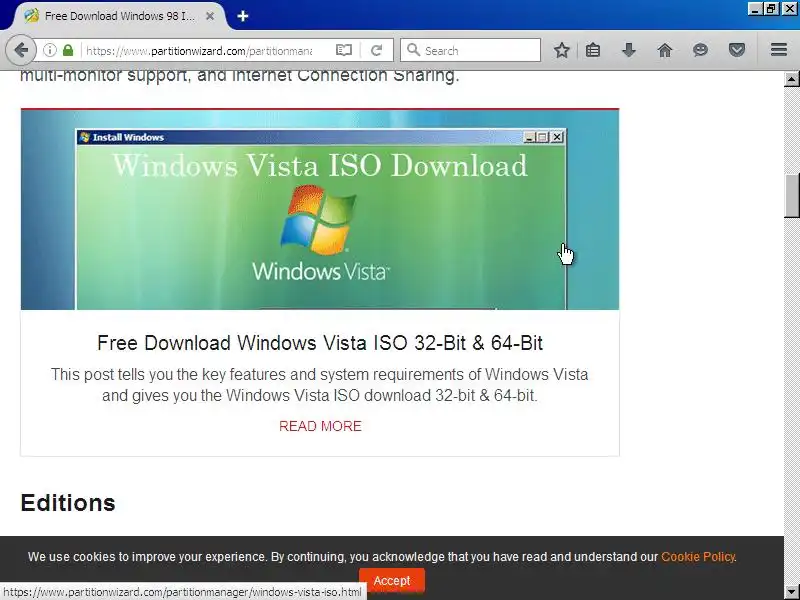Reload the page with the refresh icon
The width and height of the screenshot is (800, 600).
[377, 50]
